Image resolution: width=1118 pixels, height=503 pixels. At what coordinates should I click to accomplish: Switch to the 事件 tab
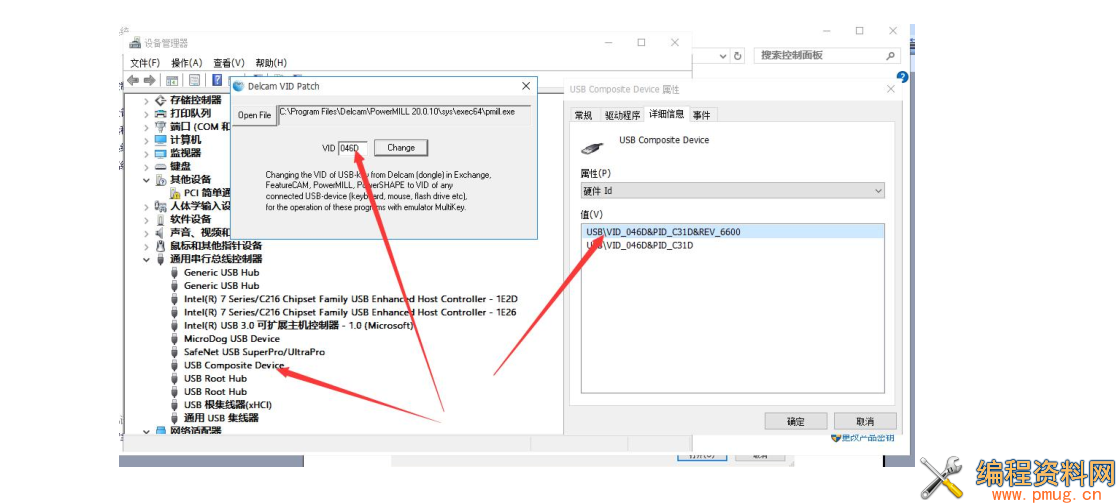pyautogui.click(x=702, y=115)
